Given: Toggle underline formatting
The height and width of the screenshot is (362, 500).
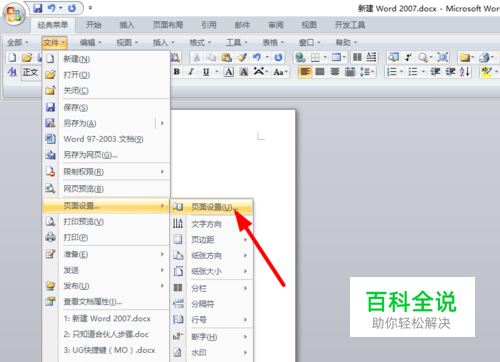Looking at the screenshot, I should coord(206,72).
